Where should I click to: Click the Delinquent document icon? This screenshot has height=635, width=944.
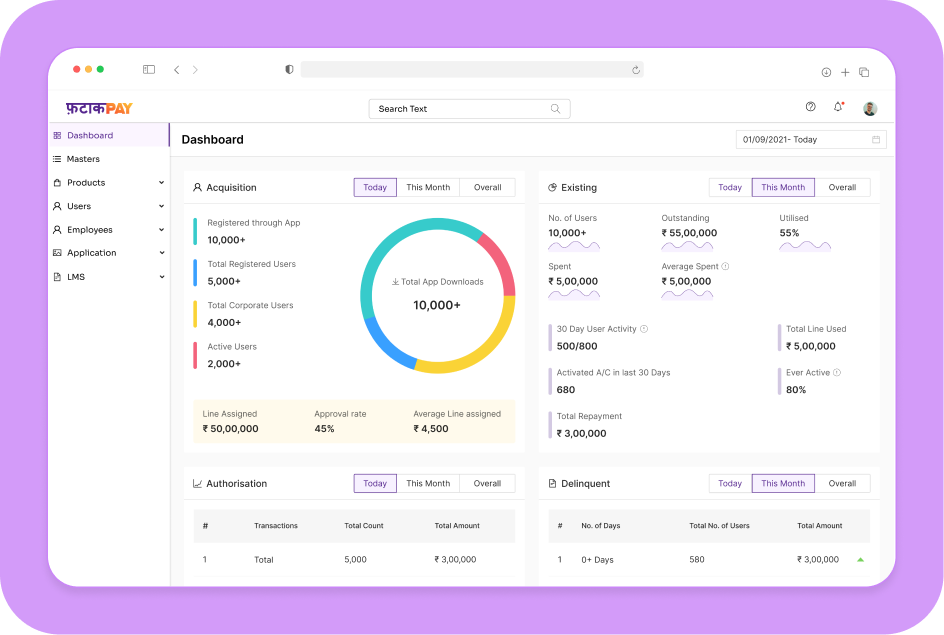[x=552, y=483]
